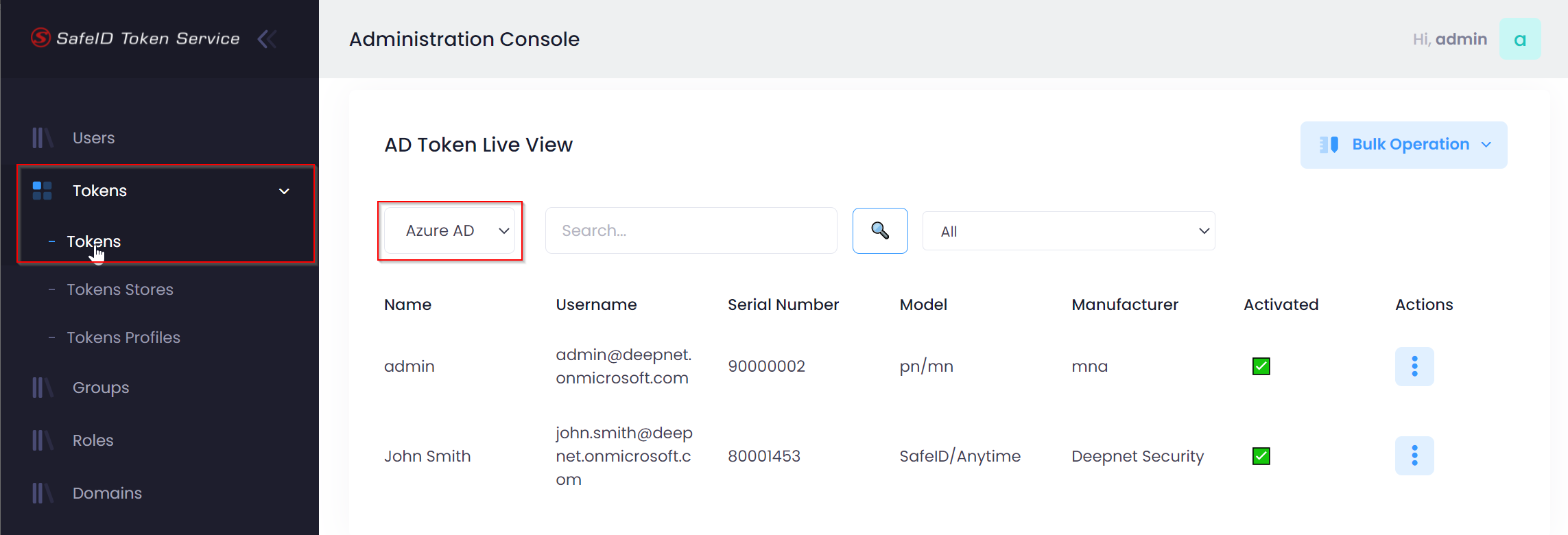
Task: Open actions menu for John Smith token
Action: pos(1414,455)
